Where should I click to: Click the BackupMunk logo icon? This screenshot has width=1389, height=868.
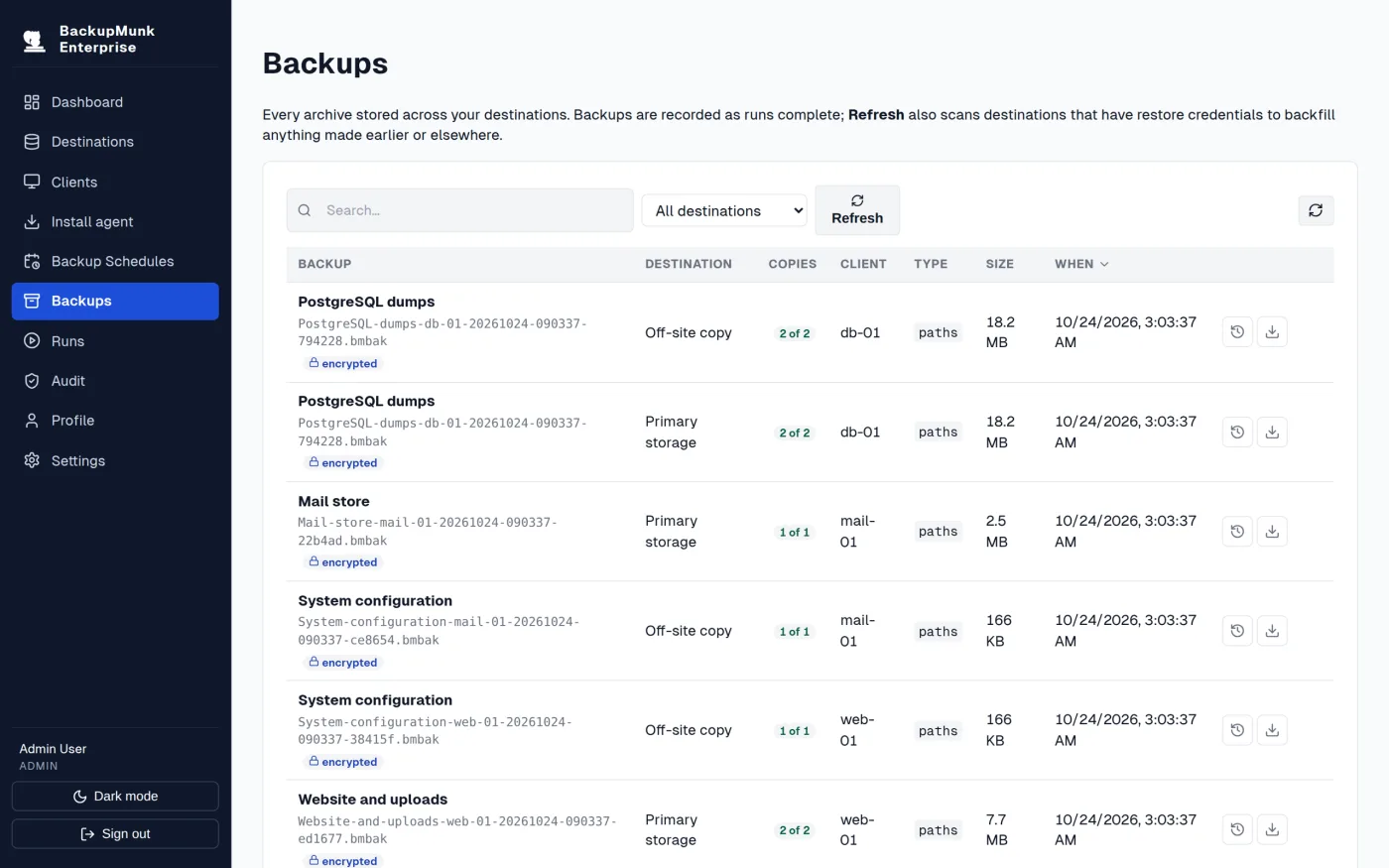point(35,40)
